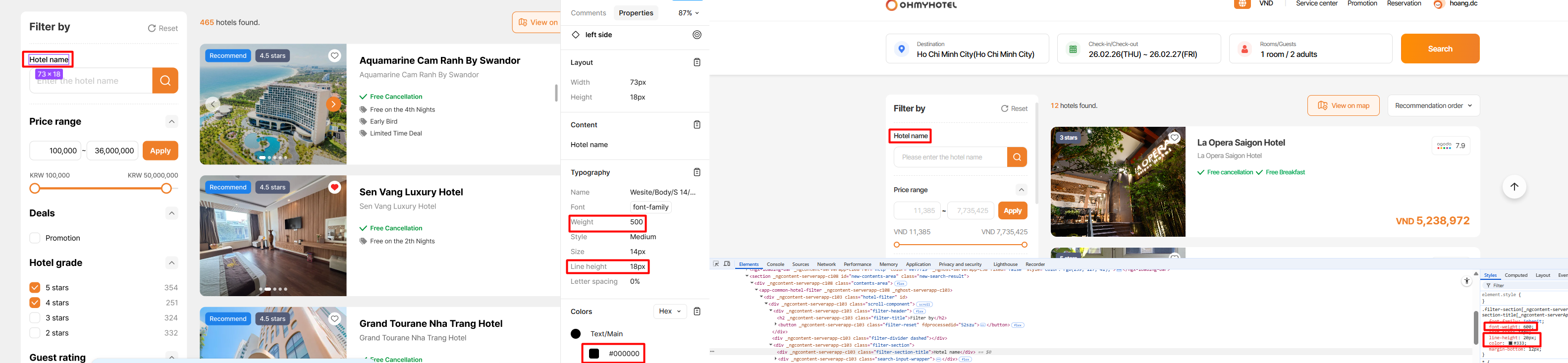Enable the 3 stars hotel grade checkbox
This screenshot has width=1568, height=363.
coord(35,318)
